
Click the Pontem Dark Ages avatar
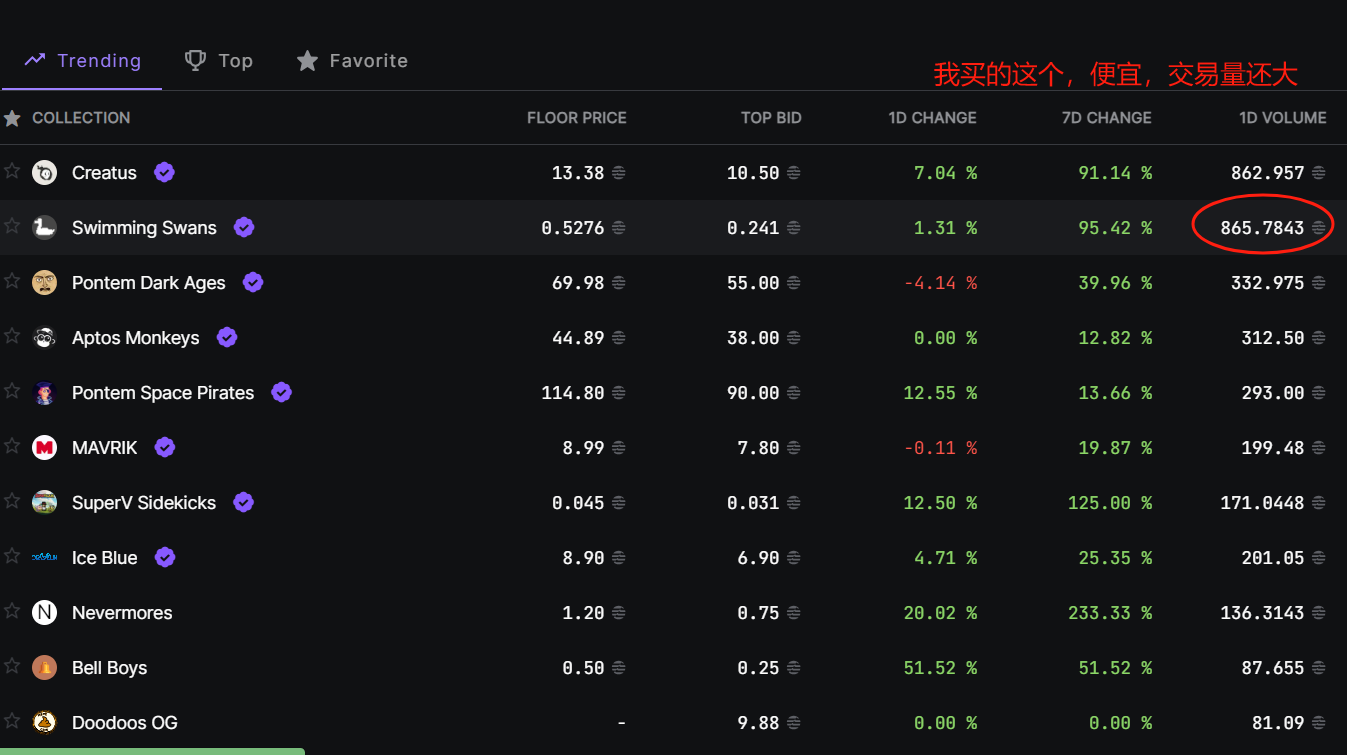coord(44,283)
